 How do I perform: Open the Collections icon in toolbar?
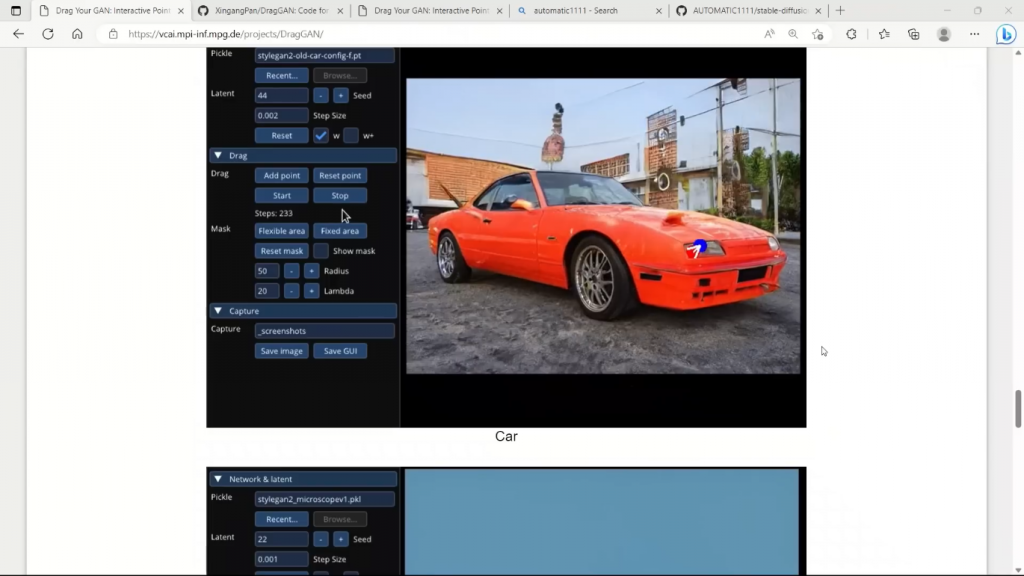click(x=914, y=33)
